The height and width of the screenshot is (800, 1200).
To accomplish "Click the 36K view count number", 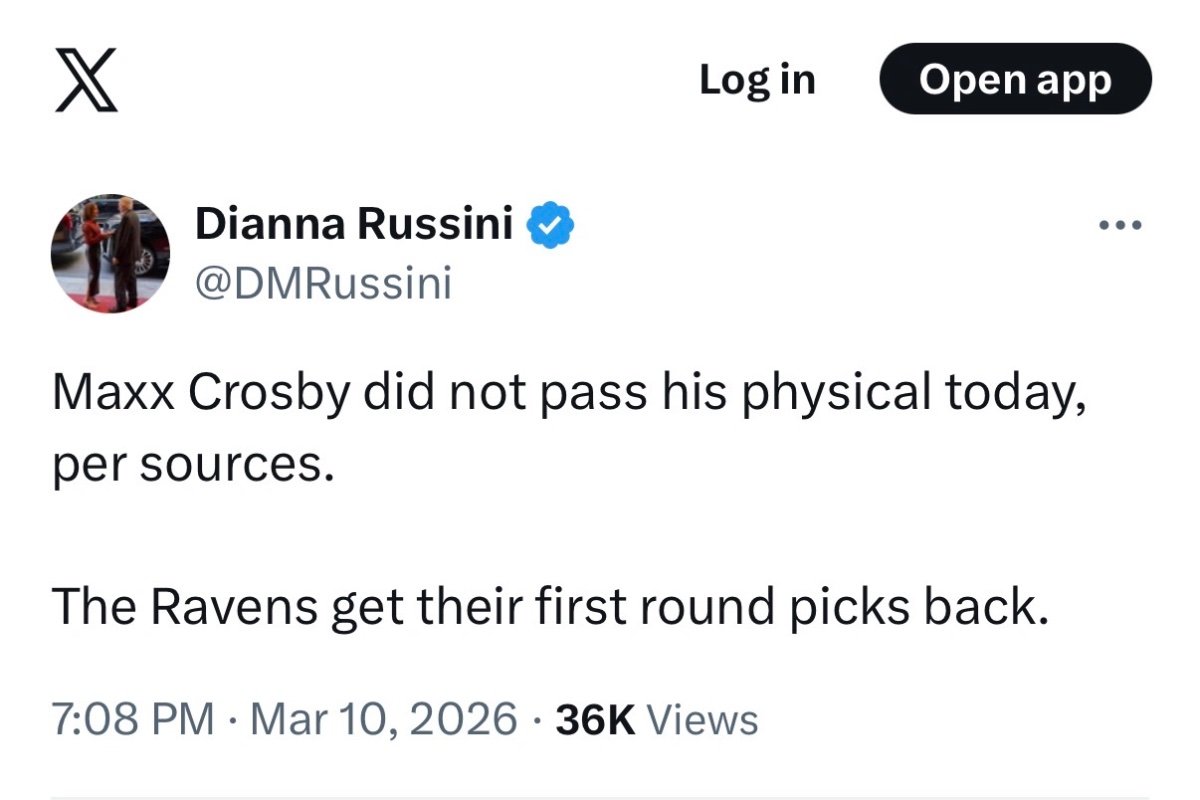I will (595, 719).
